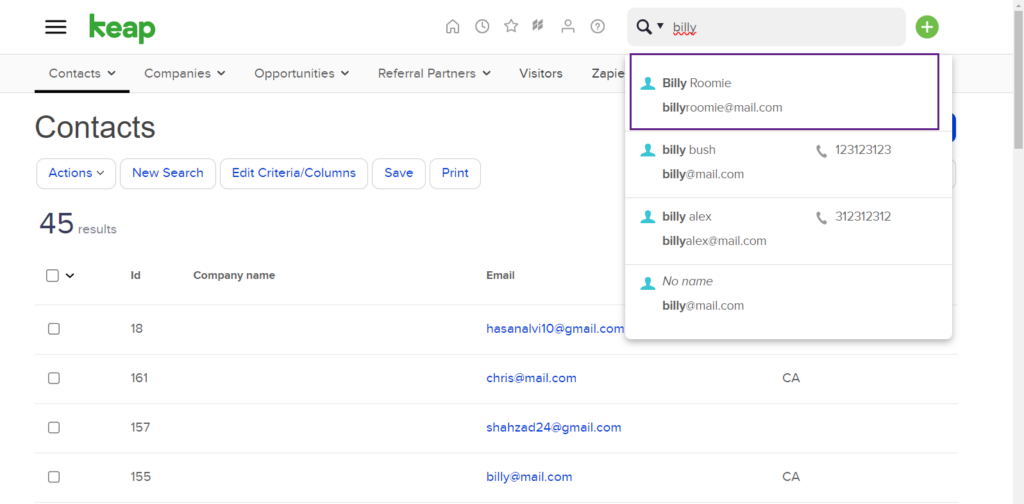This screenshot has height=504, width=1024.
Task: Open email link shahzad24@gmail.com
Action: coord(554,427)
